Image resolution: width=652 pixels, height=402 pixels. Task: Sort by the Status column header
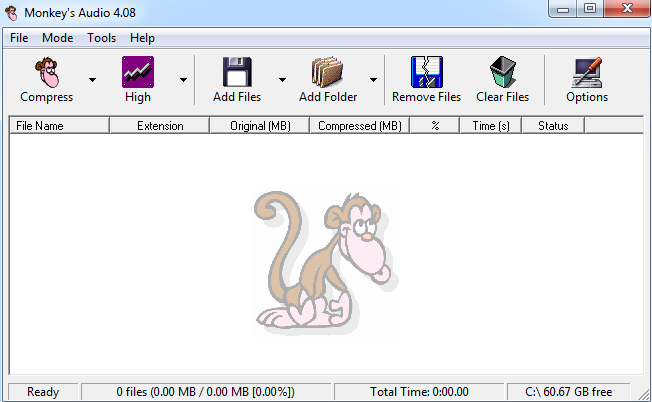coord(553,126)
